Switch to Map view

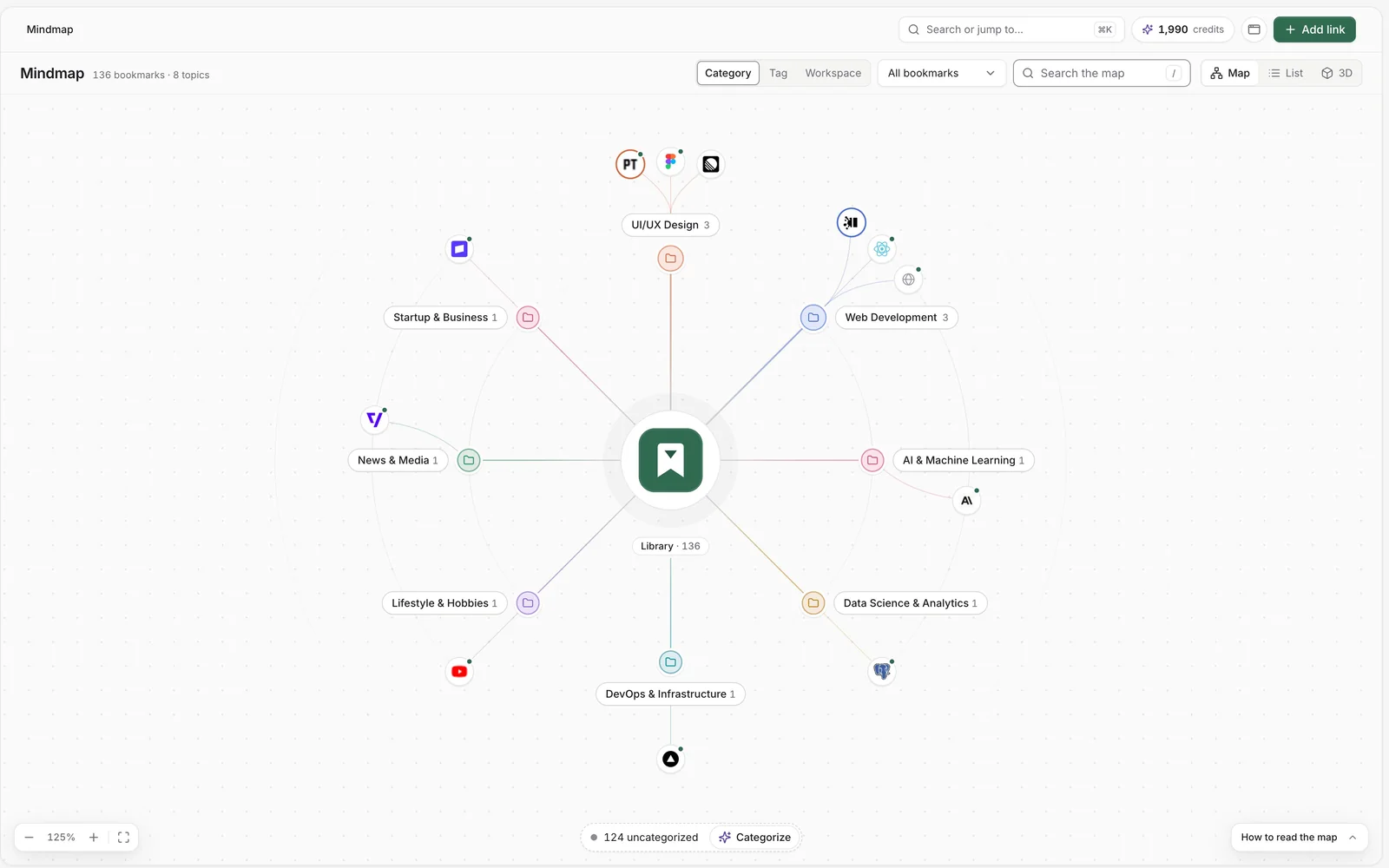(1230, 74)
